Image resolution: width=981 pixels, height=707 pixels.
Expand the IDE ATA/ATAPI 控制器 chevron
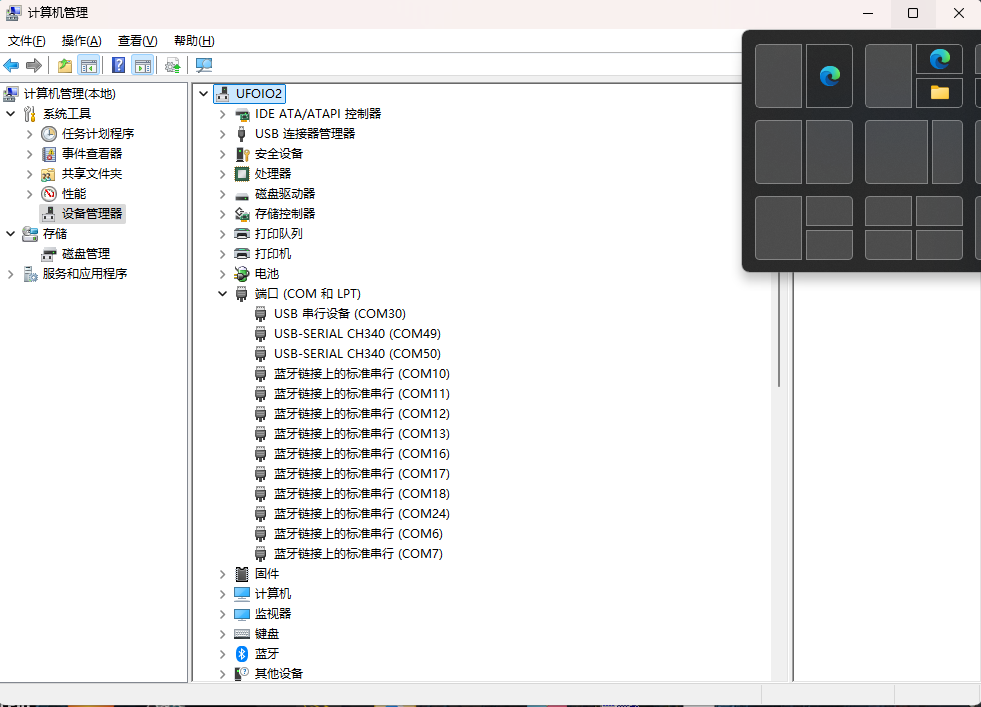pos(223,114)
